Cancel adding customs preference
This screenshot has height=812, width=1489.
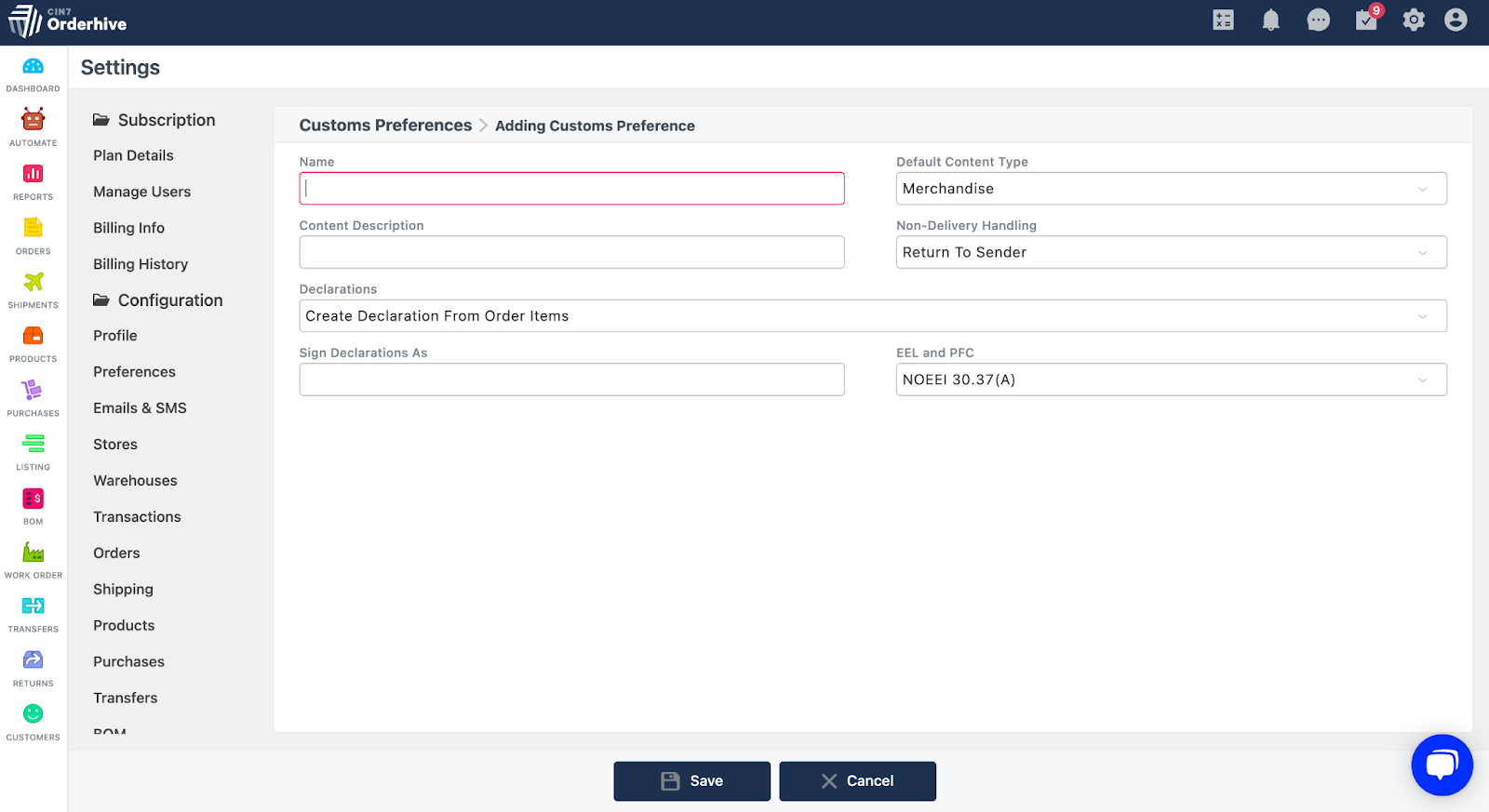857,781
